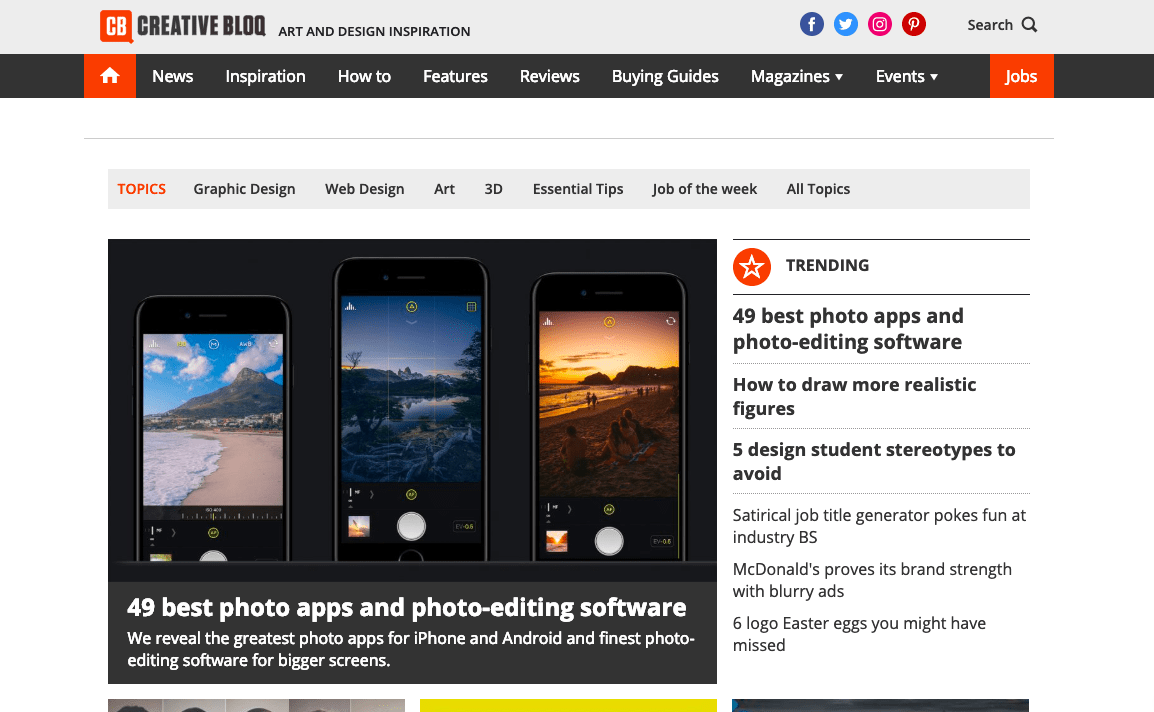Click the Creative Bloq CB logo
1154x712 pixels.
(x=183, y=27)
